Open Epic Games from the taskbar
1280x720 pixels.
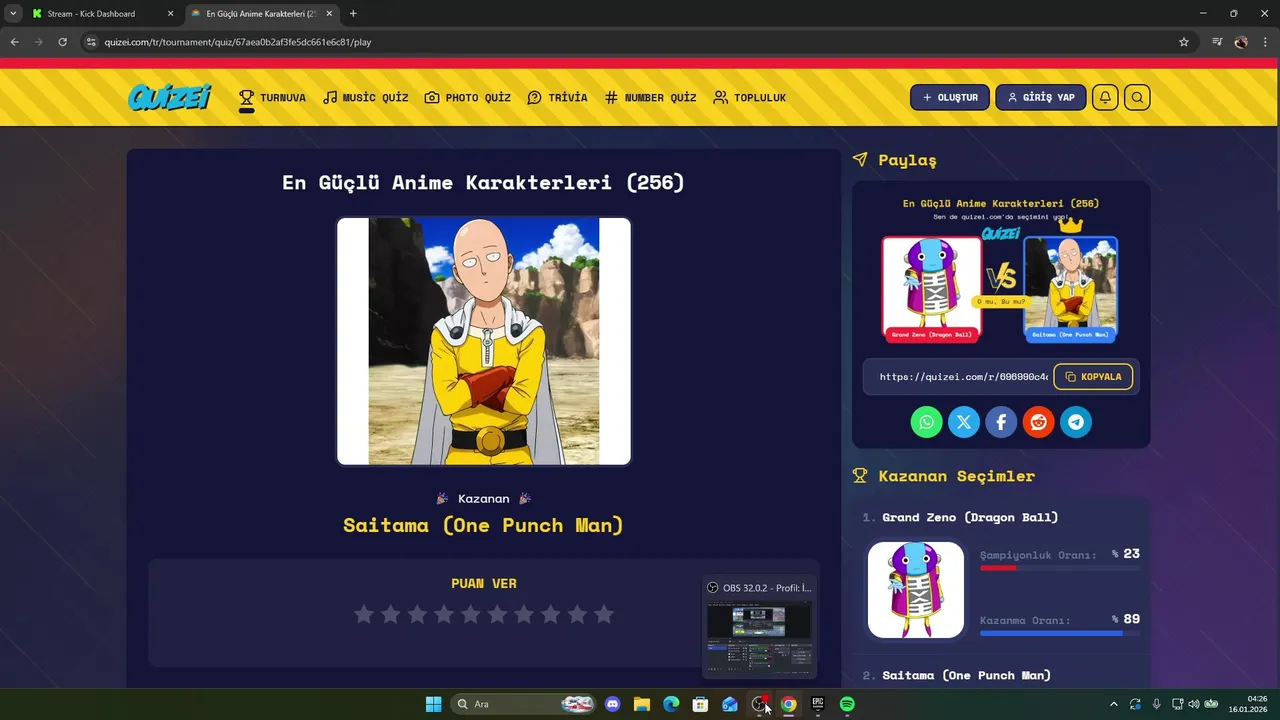coord(818,704)
